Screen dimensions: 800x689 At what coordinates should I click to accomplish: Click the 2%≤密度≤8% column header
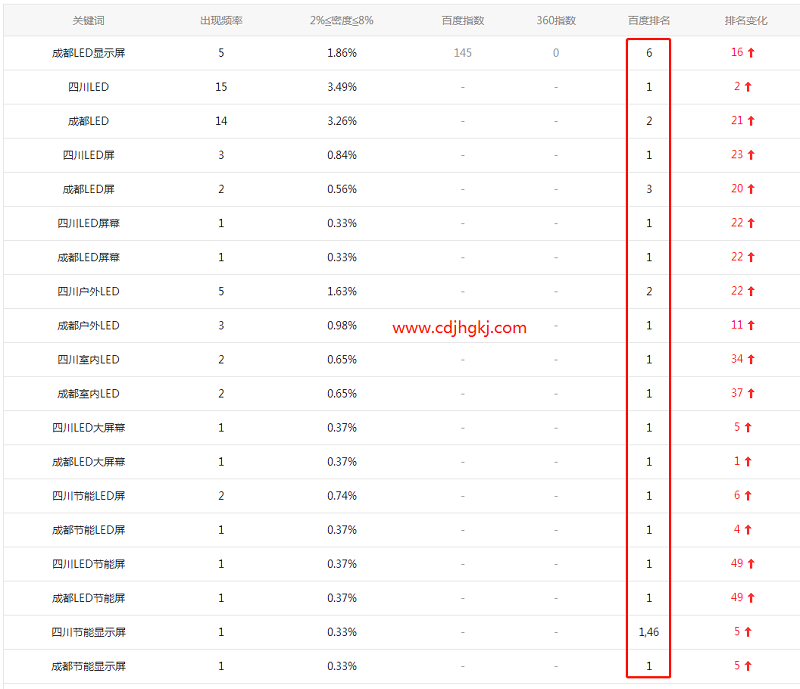pyautogui.click(x=341, y=20)
